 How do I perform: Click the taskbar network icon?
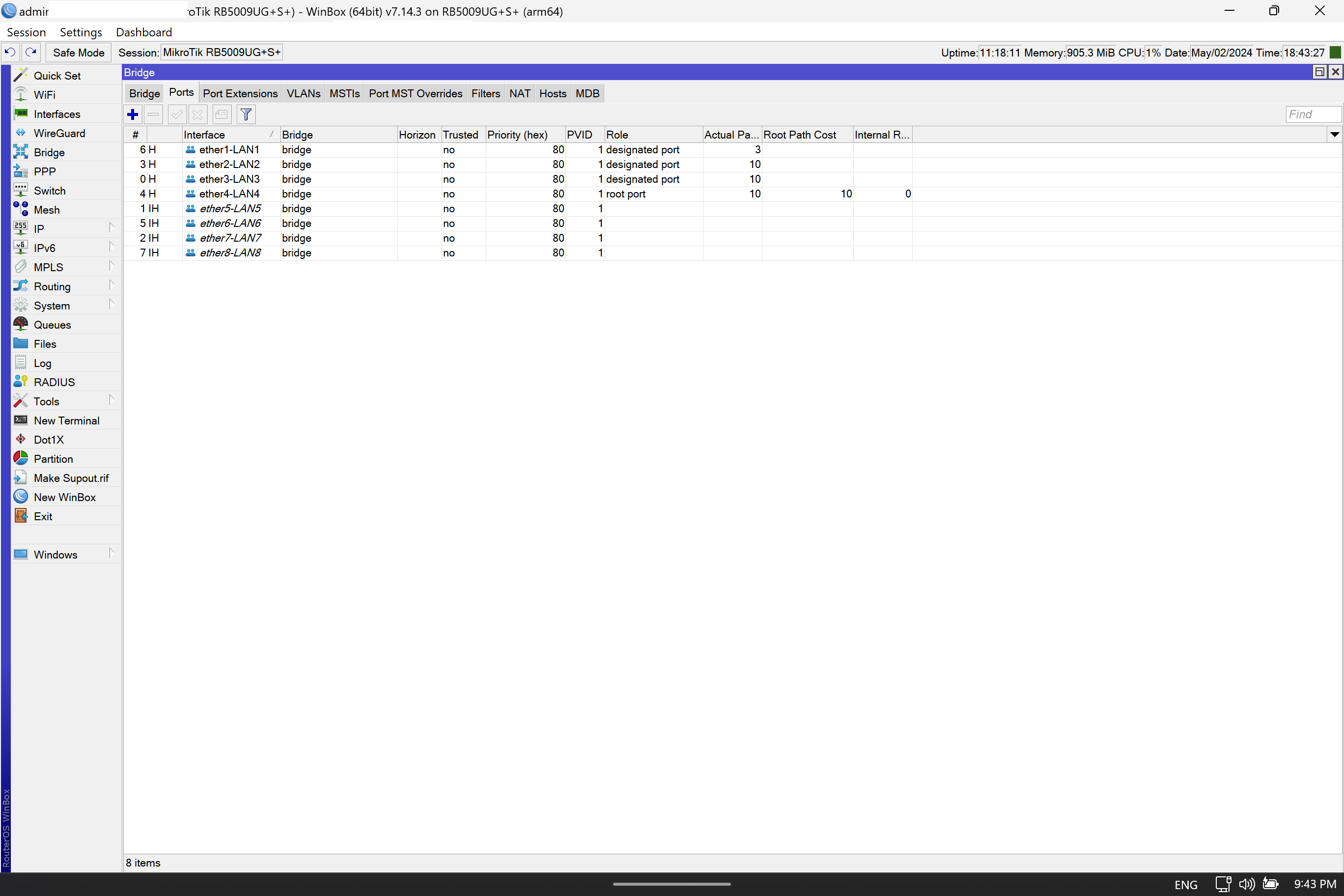(x=1223, y=884)
